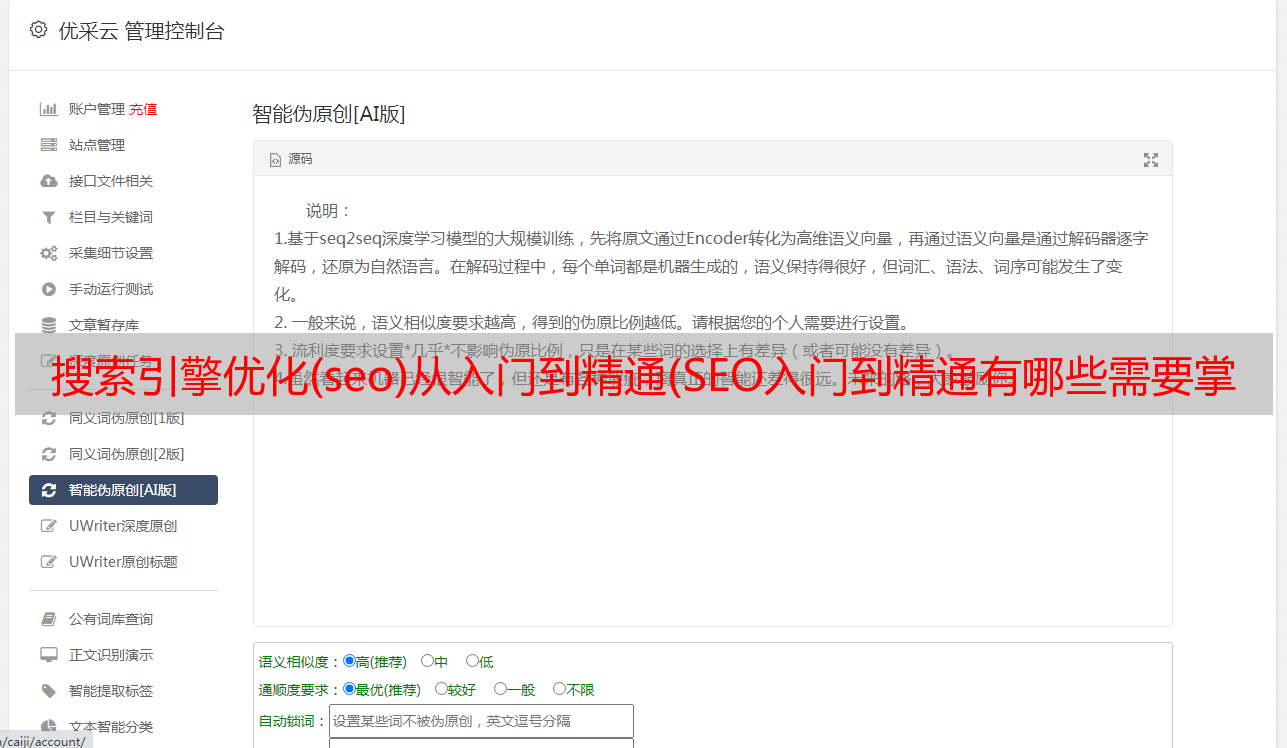
Task: Open 手动运行测试 in the sidebar
Action: tap(111, 289)
